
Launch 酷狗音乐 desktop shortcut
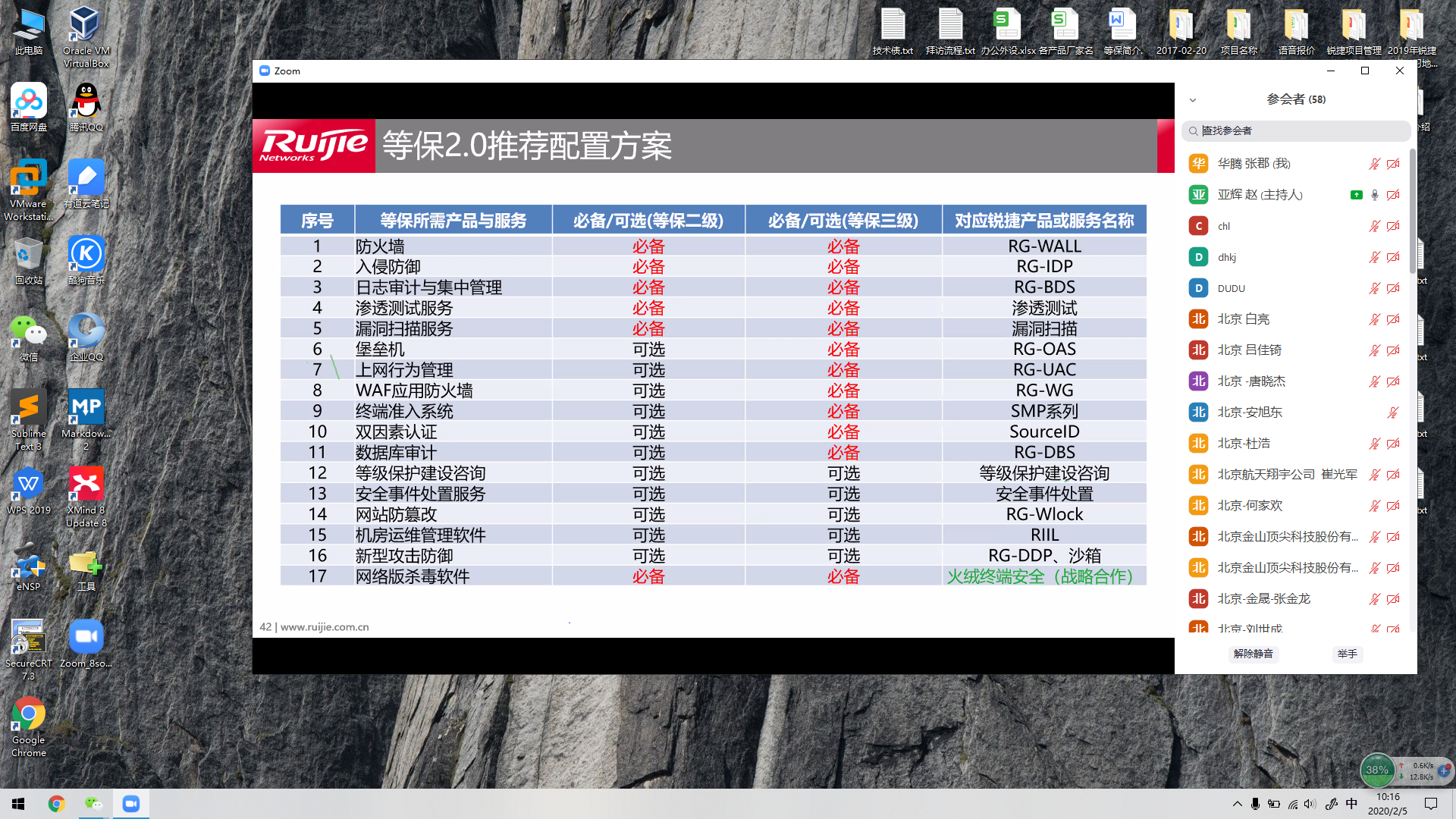click(86, 260)
